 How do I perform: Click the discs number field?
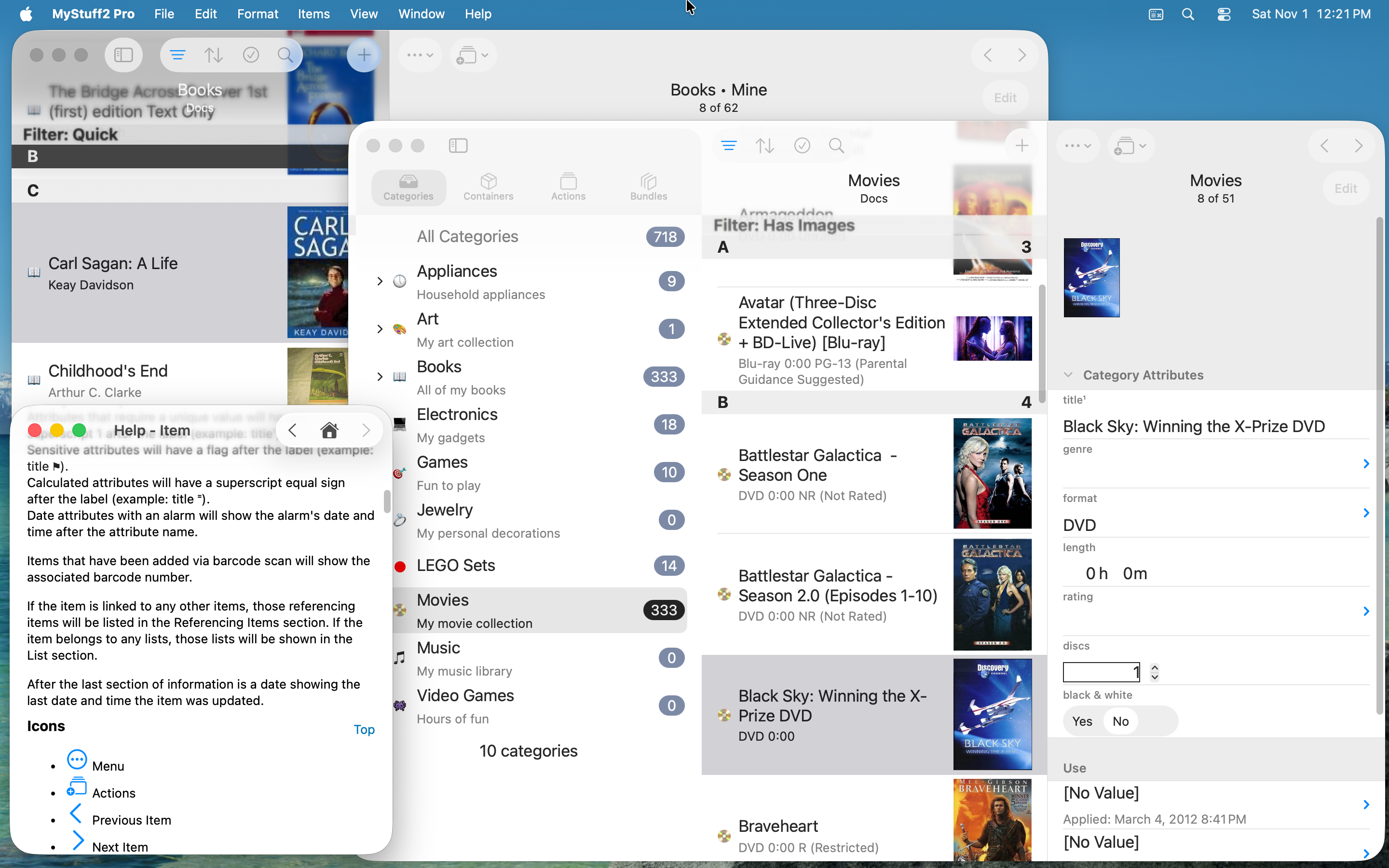(1102, 672)
